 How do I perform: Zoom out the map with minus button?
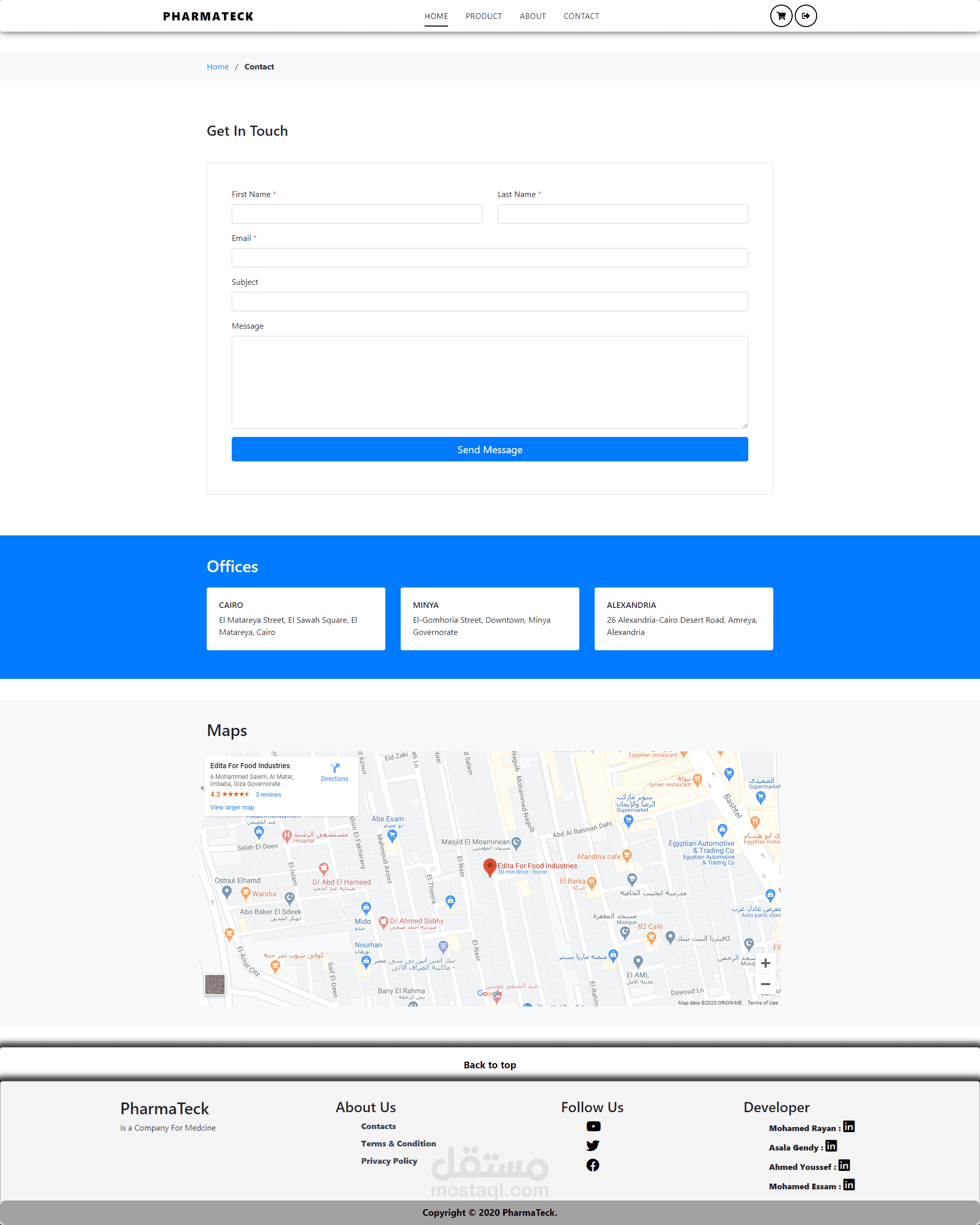(x=765, y=984)
